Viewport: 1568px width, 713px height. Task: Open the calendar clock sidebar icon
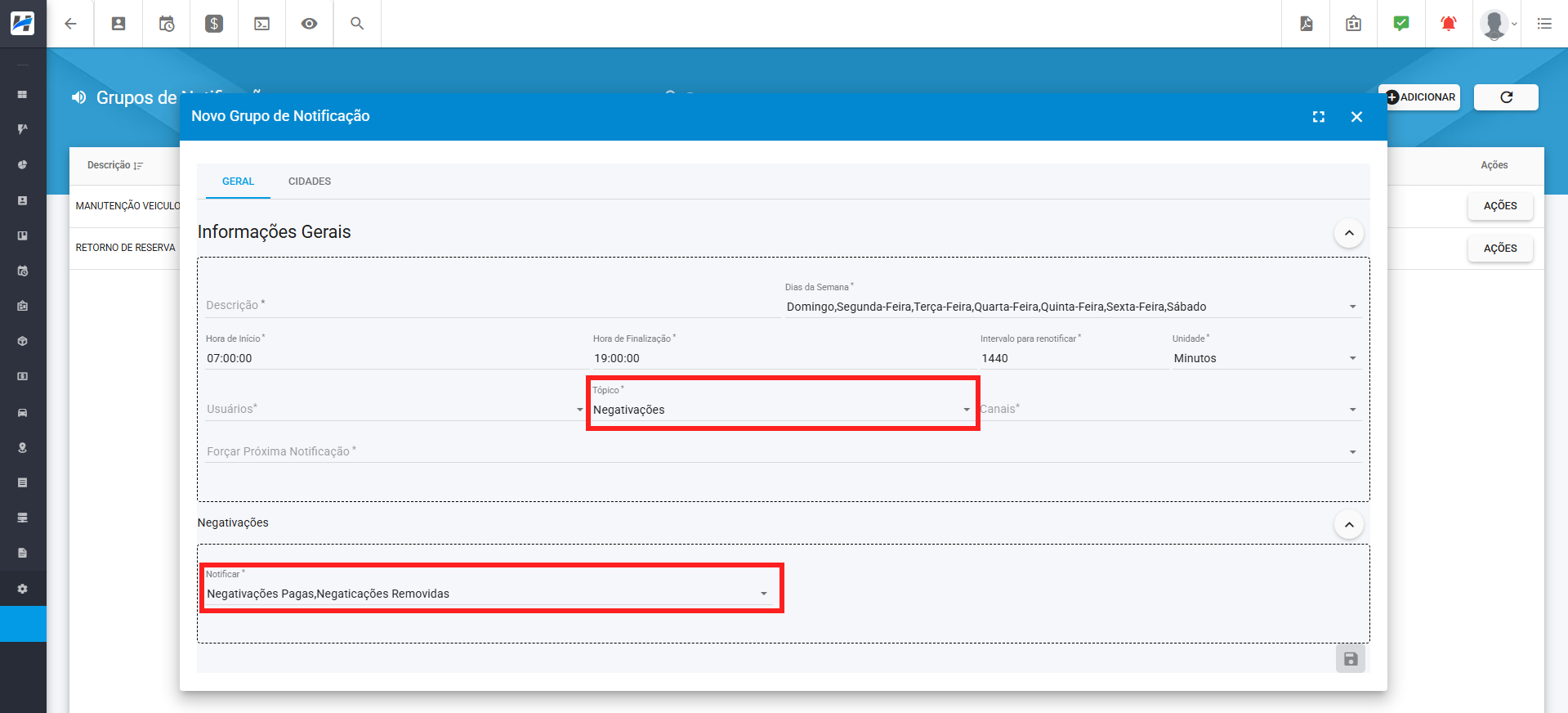click(x=23, y=271)
